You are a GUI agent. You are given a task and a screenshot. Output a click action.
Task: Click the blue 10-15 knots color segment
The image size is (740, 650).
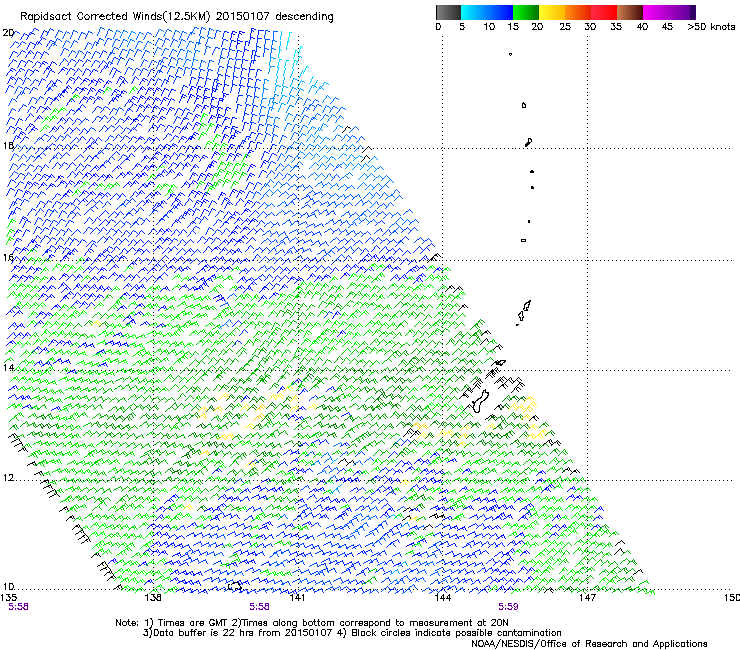tap(500, 12)
